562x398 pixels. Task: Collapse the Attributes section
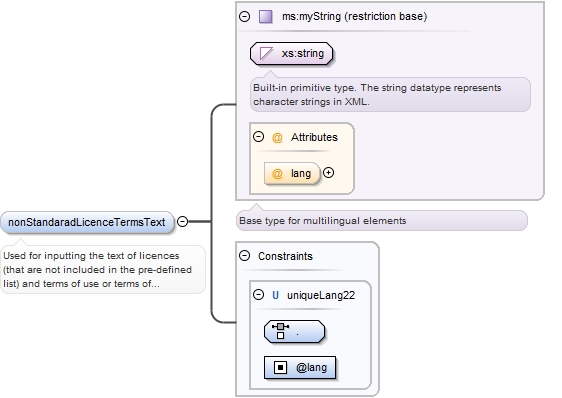pos(258,137)
